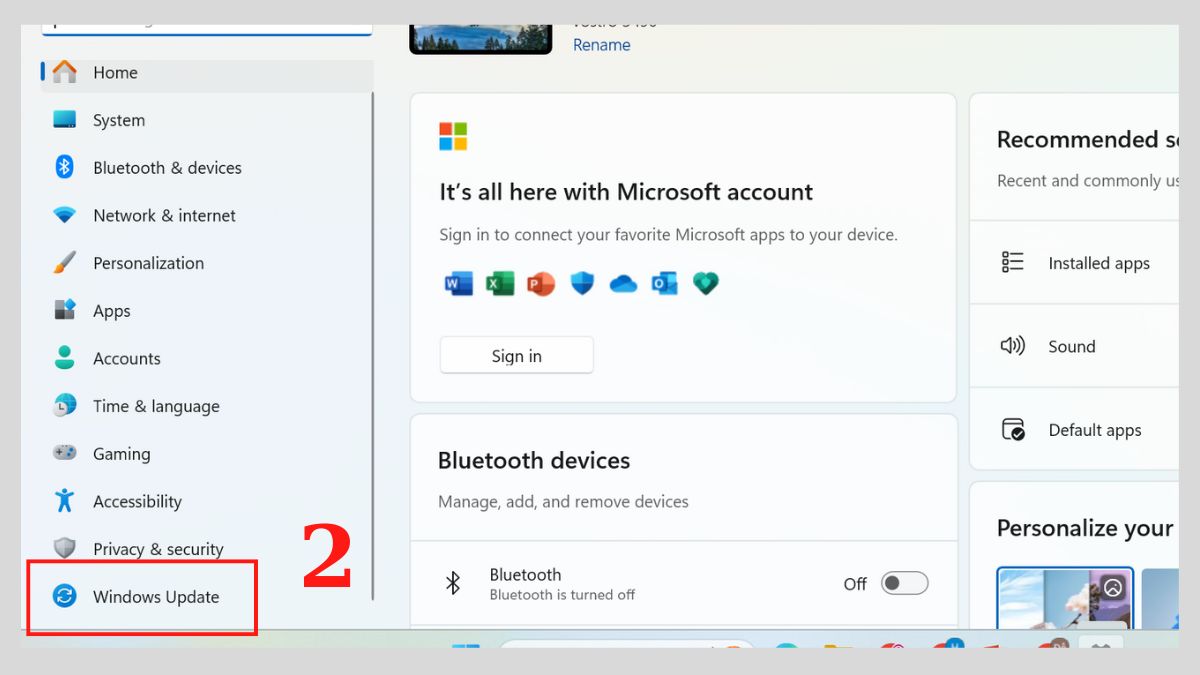Click the Word app icon
The width and height of the screenshot is (1200, 675).
tap(458, 284)
